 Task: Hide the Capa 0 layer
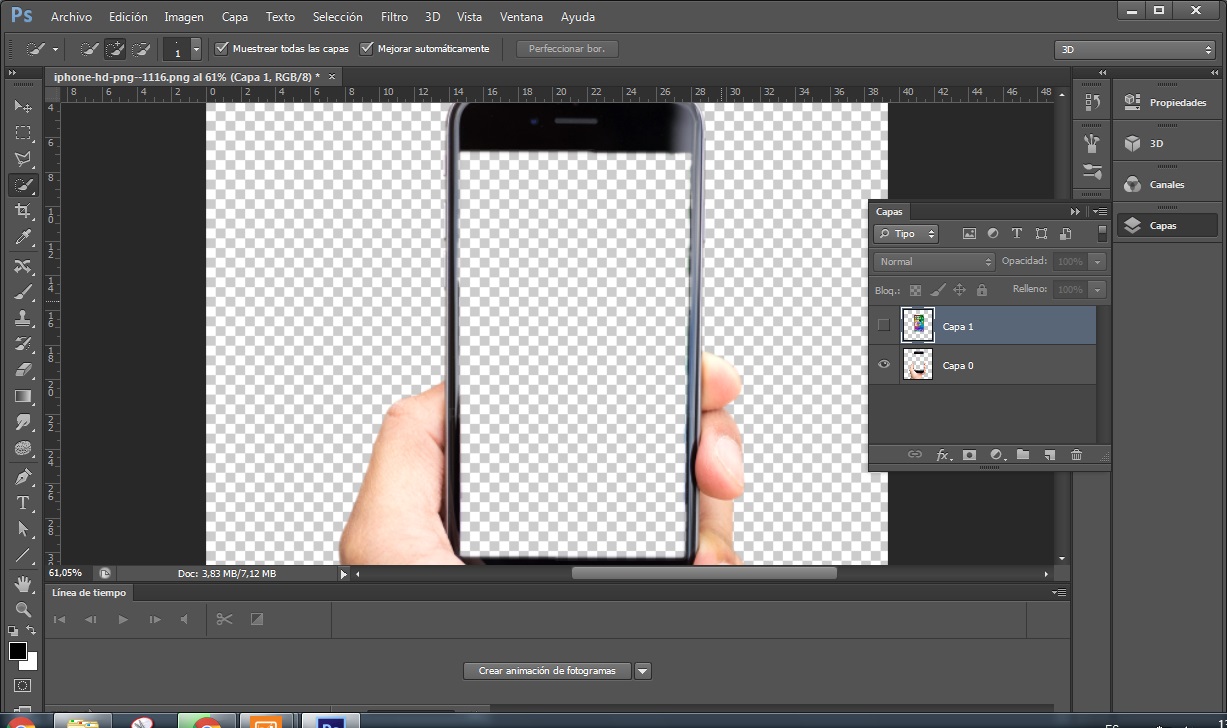[883, 365]
